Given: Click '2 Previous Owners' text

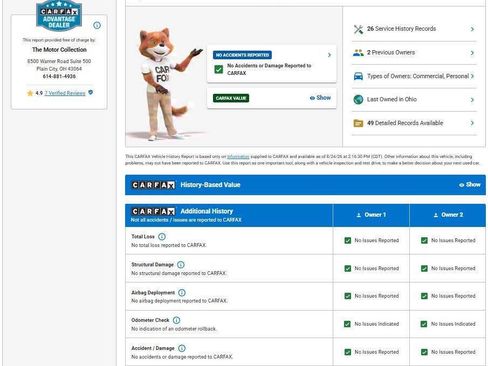Looking at the screenshot, I should point(391,53).
